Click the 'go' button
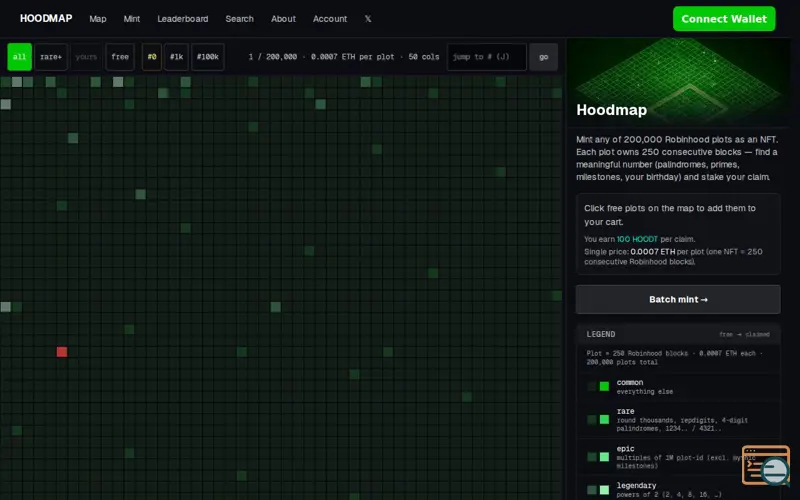The image size is (800, 500). [x=543, y=57]
